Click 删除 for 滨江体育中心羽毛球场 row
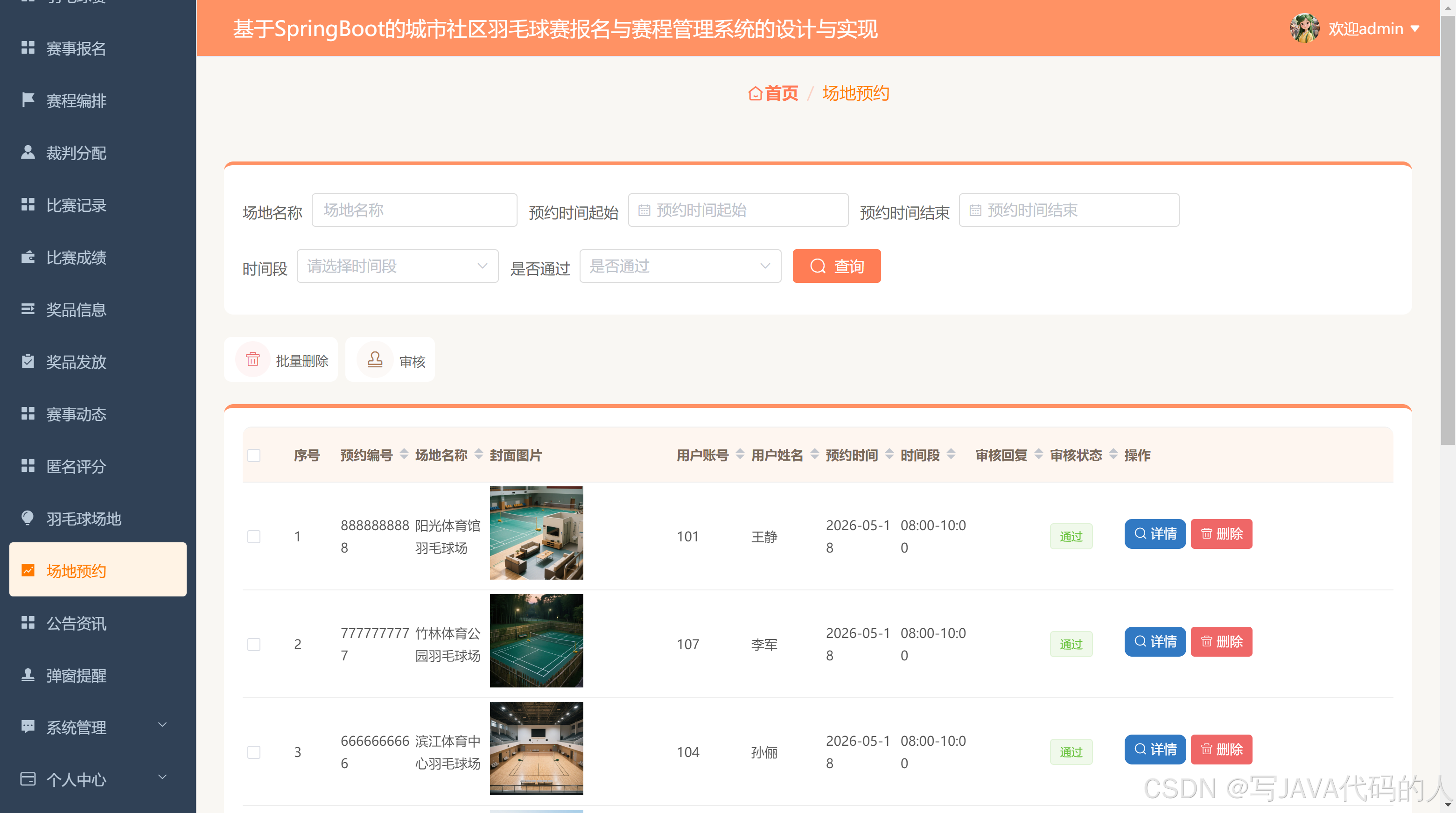Screen dimensions: 1456x813 (x=1221, y=750)
